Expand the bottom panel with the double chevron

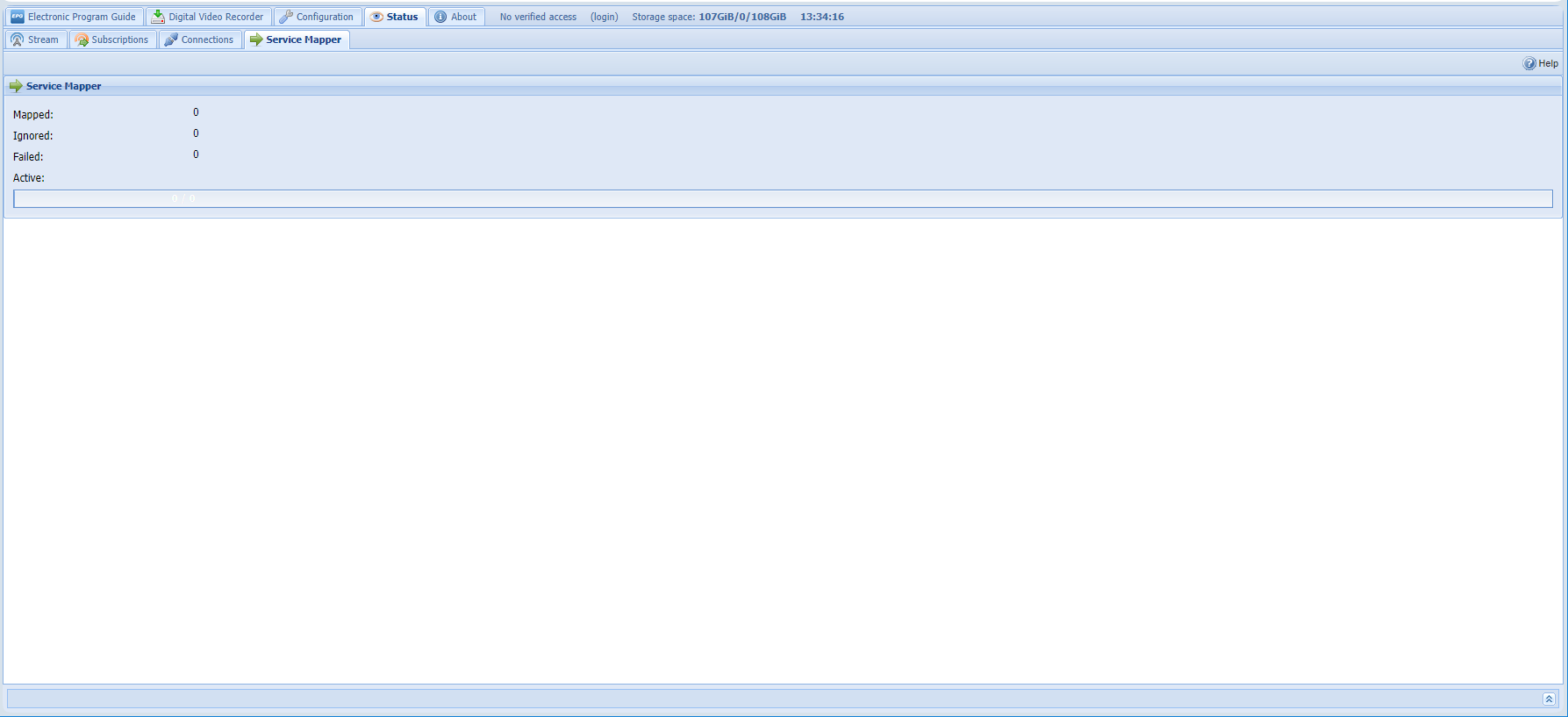pyautogui.click(x=1549, y=699)
